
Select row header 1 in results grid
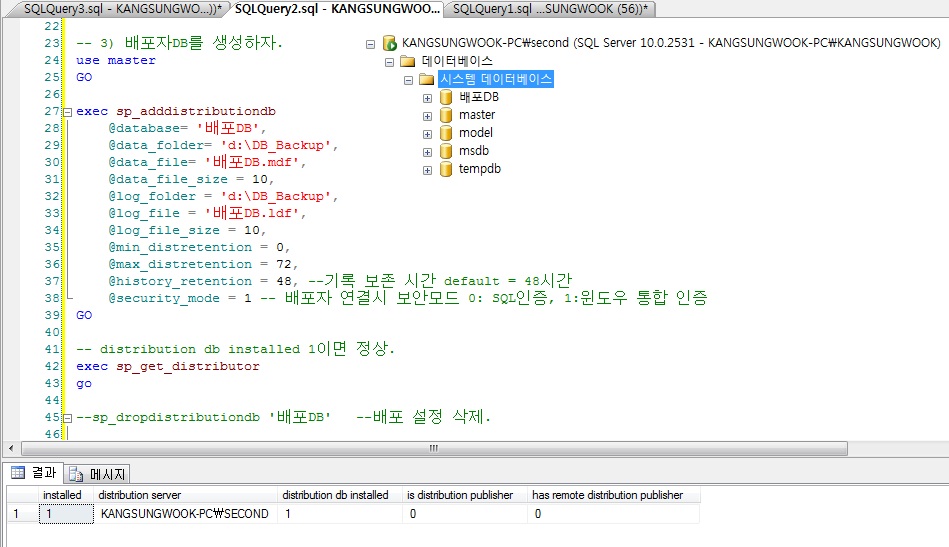(22, 514)
